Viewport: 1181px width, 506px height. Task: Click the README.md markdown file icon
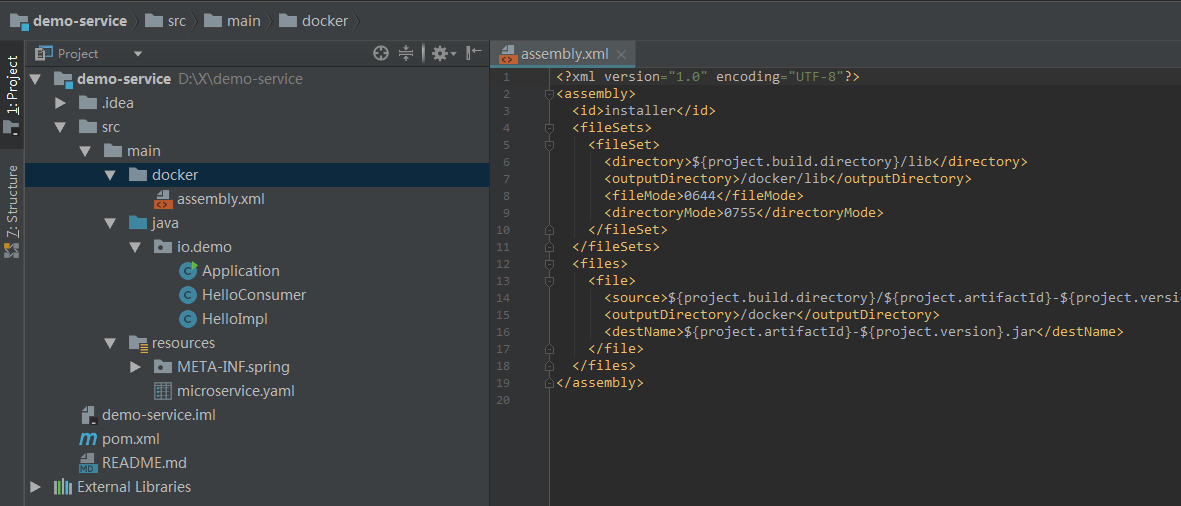coord(88,463)
